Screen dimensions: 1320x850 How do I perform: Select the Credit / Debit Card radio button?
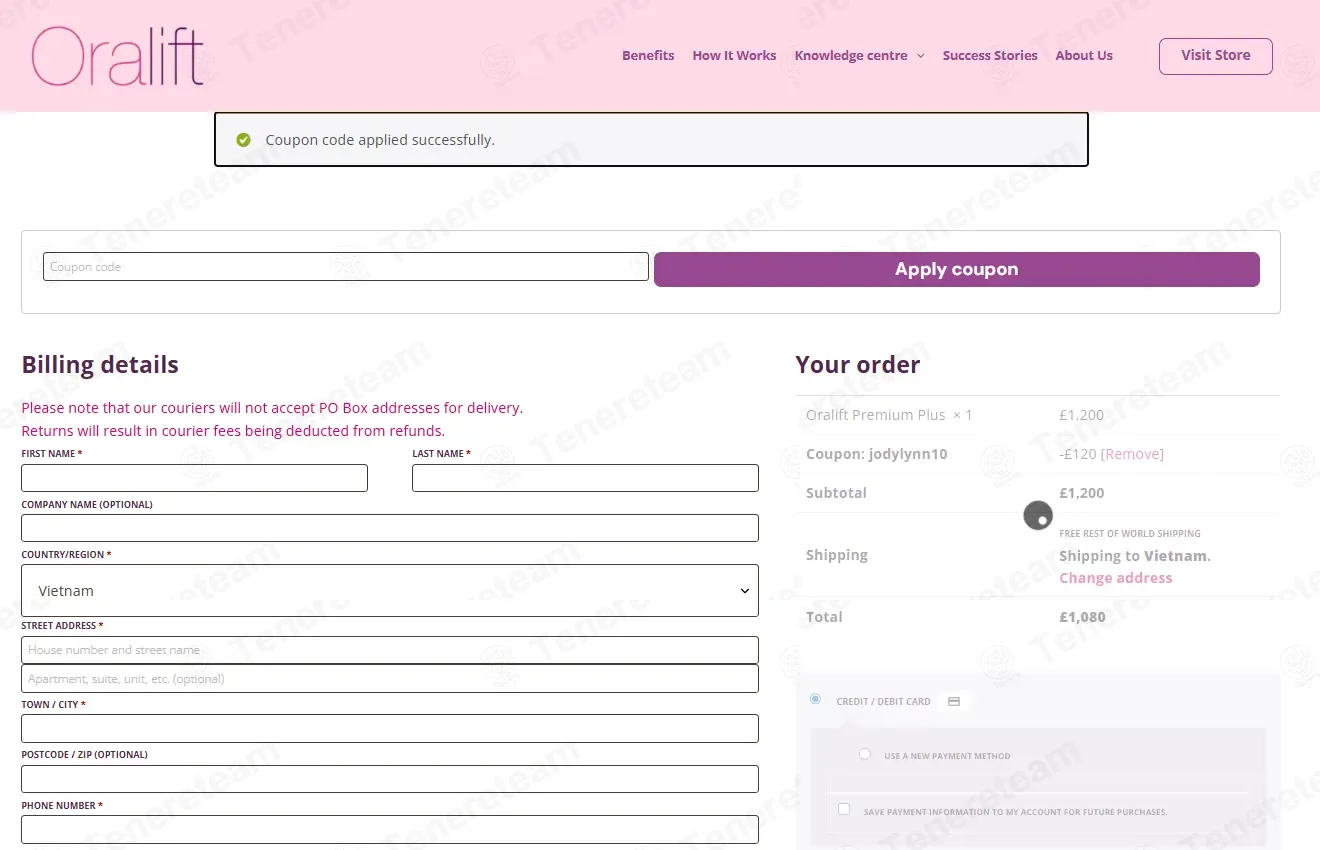(816, 699)
